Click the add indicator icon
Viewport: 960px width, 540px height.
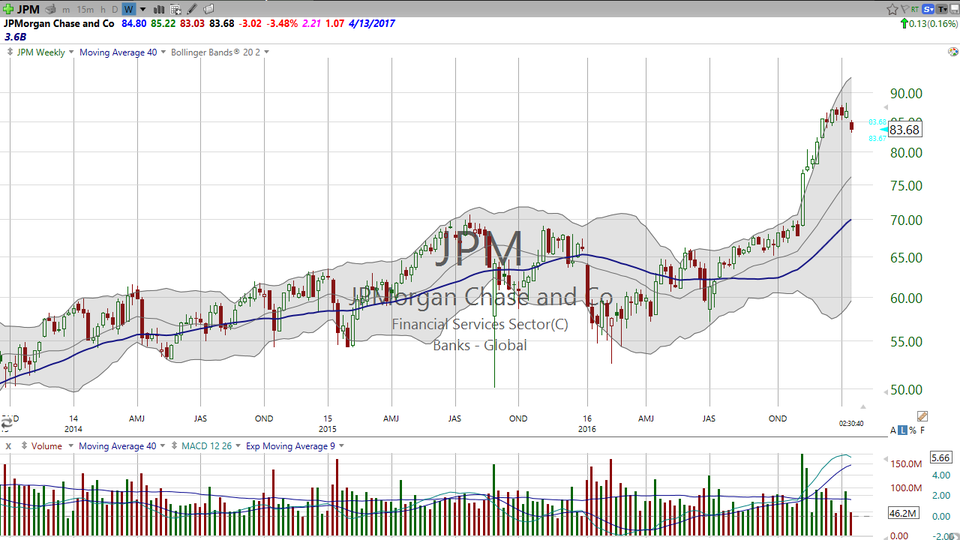point(175,9)
